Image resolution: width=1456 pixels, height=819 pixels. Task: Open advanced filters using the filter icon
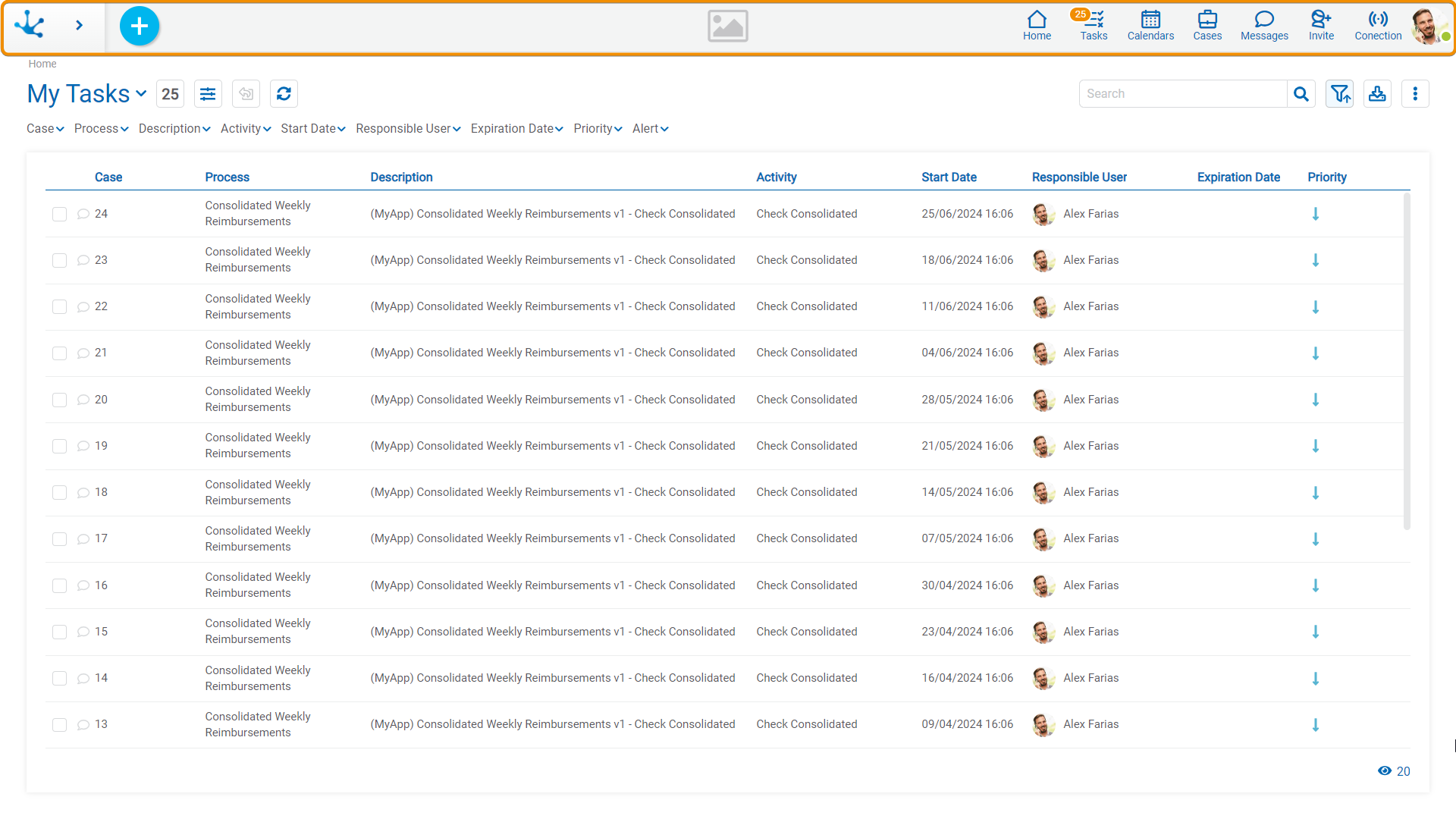1339,93
